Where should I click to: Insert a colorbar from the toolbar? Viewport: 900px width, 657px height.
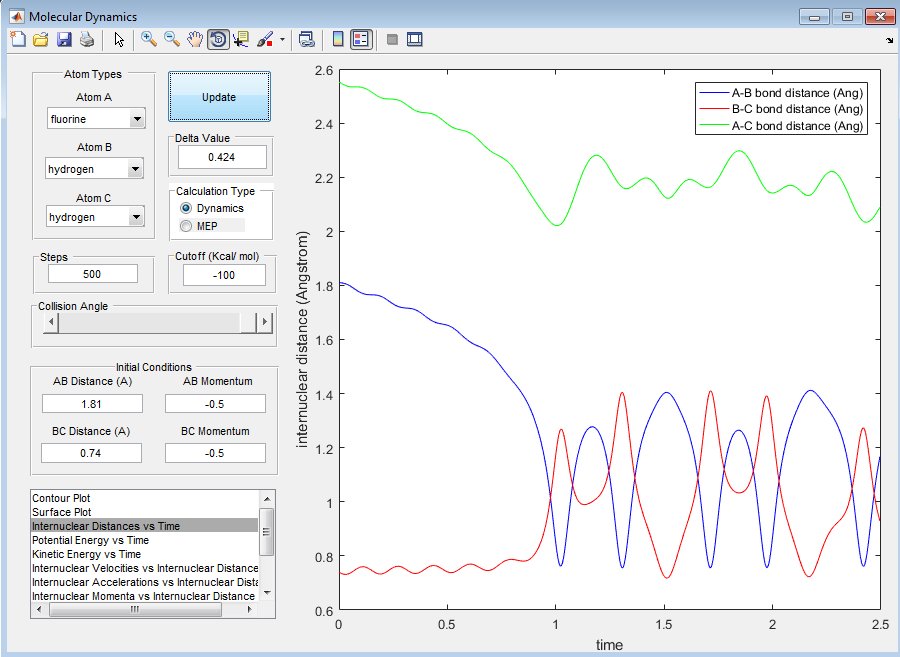[x=338, y=39]
